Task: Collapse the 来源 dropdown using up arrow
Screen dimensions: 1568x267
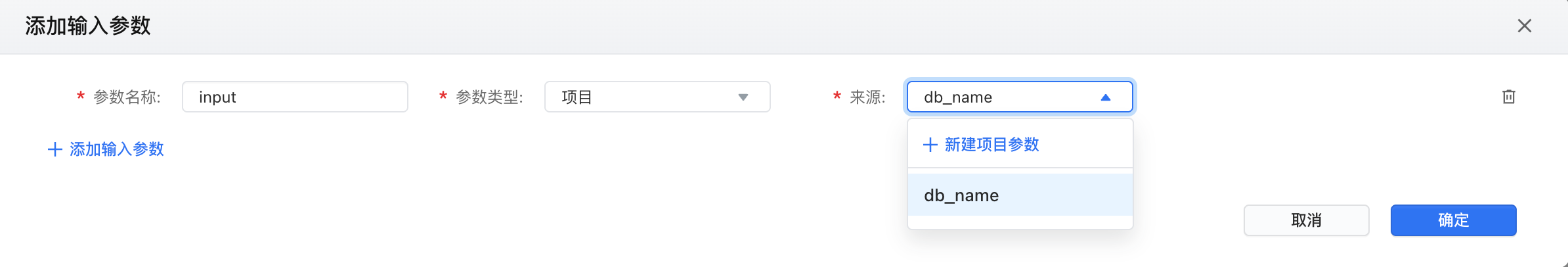Action: pyautogui.click(x=1106, y=97)
